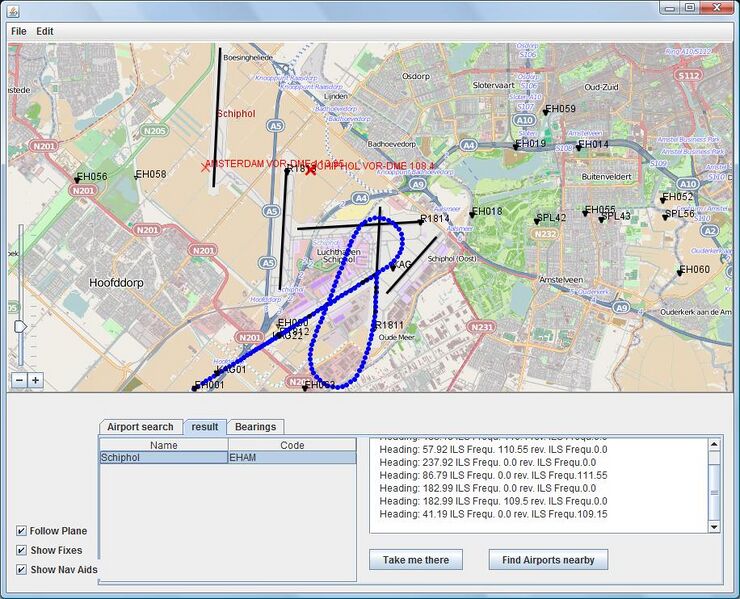Click the SPL43 fix marker

601,220
